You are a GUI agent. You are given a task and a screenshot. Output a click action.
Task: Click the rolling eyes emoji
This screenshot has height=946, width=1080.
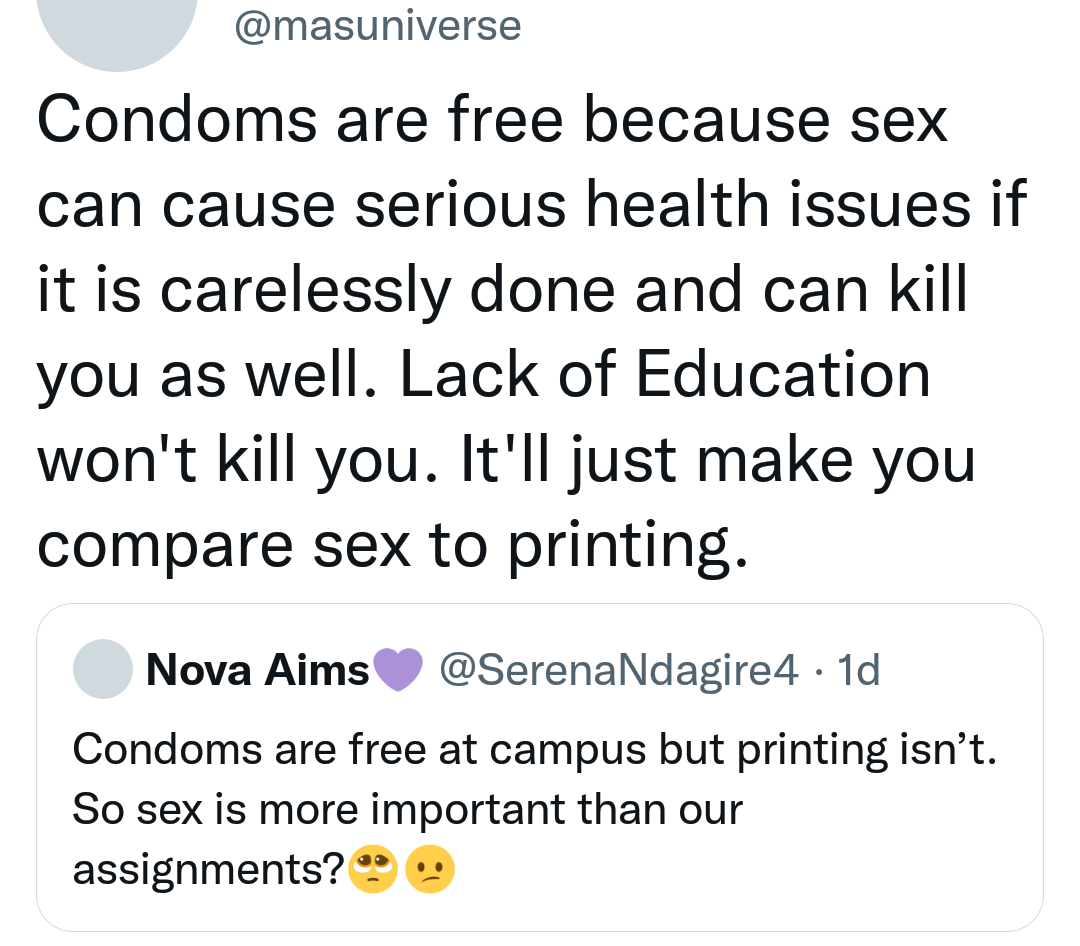[x=373, y=869]
